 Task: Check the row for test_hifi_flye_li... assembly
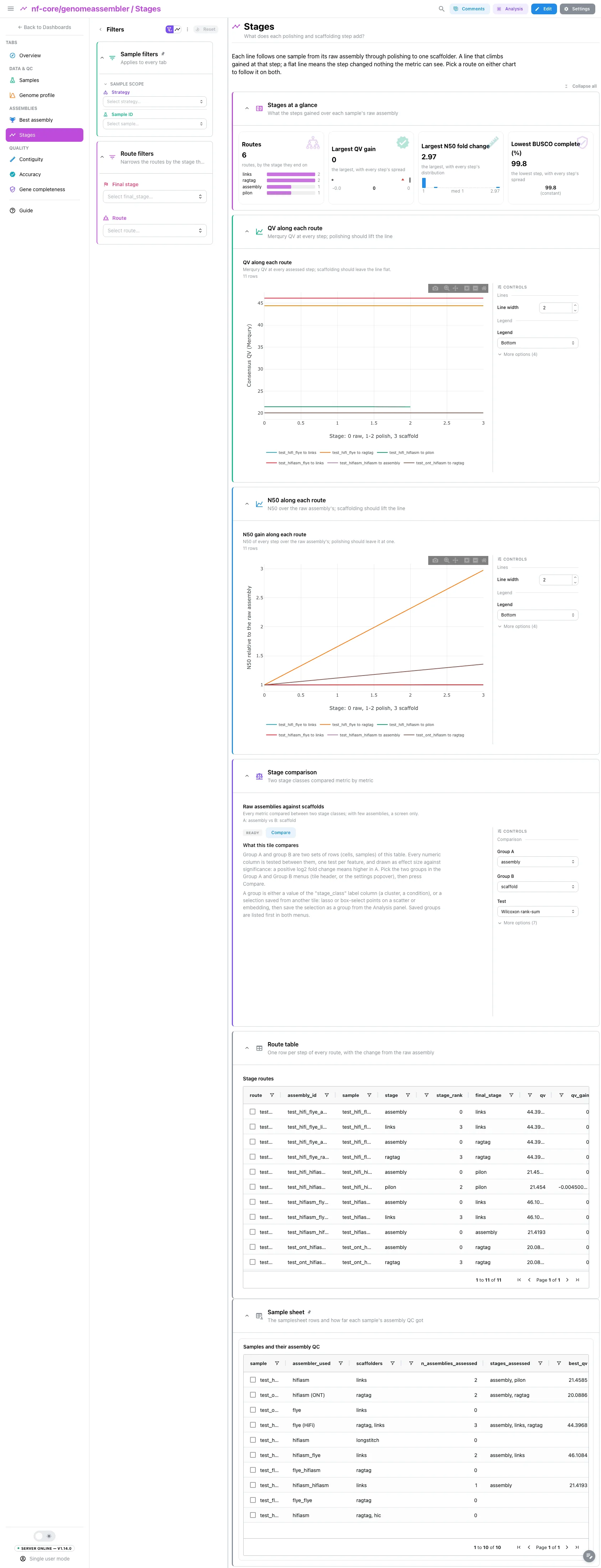point(253,1127)
